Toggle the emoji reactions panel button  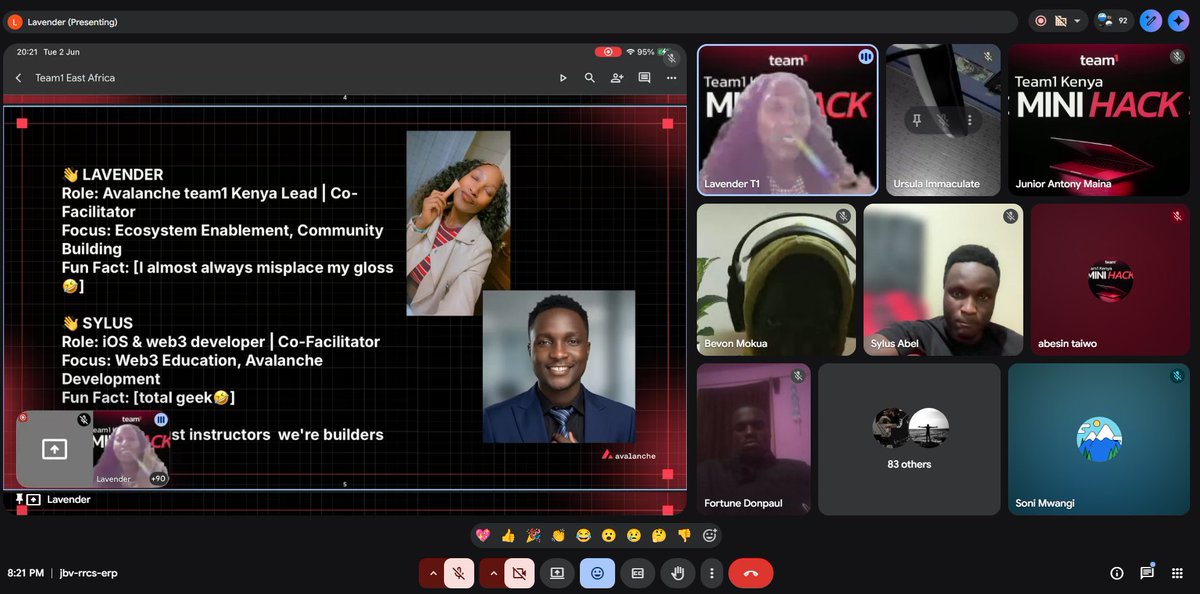click(597, 573)
